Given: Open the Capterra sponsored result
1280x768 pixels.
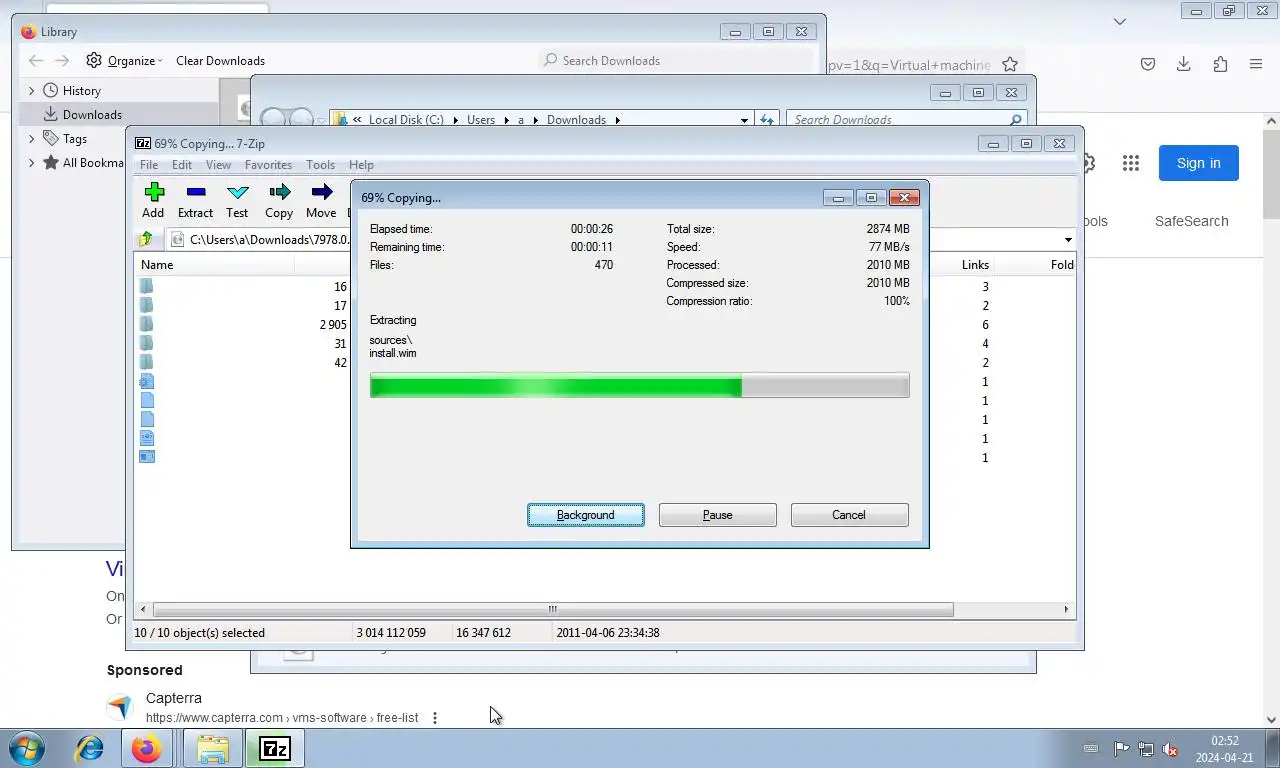Looking at the screenshot, I should 174,698.
